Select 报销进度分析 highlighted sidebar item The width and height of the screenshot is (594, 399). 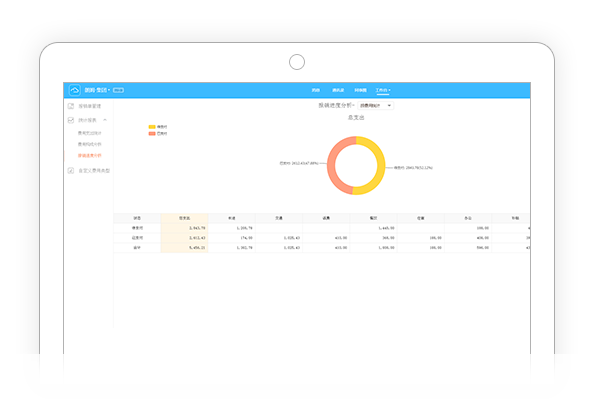pyautogui.click(x=90, y=156)
